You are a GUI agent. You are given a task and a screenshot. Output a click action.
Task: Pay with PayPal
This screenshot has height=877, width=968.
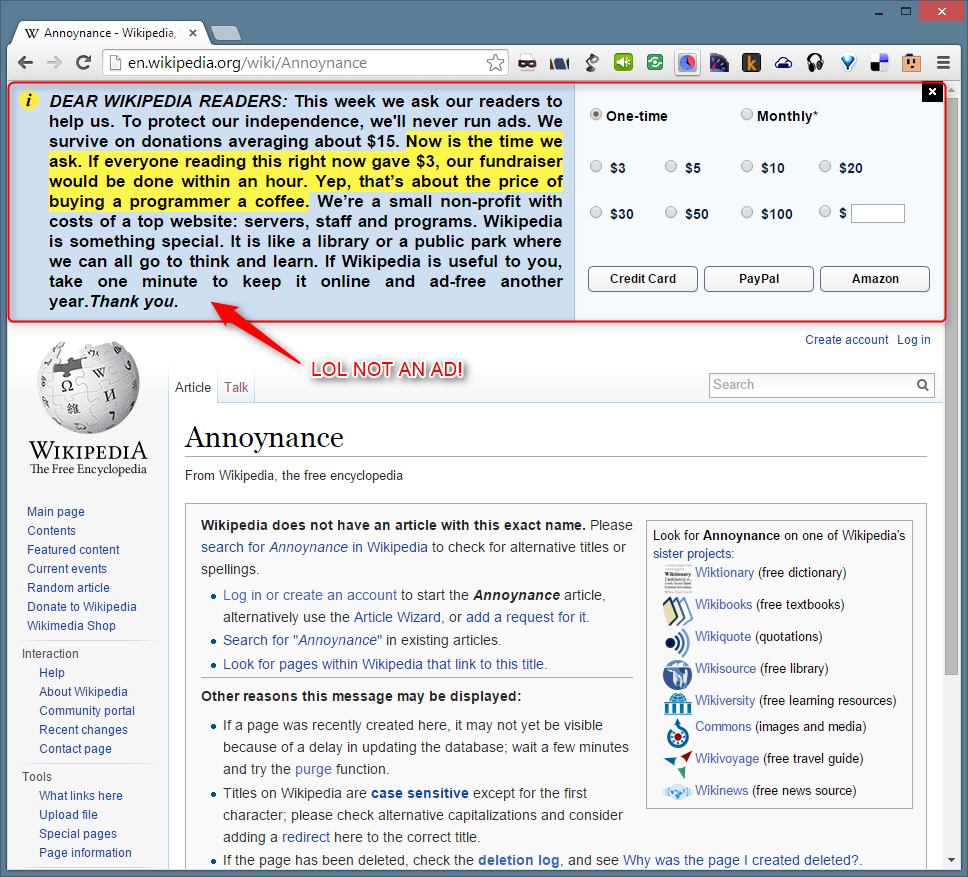coord(759,279)
